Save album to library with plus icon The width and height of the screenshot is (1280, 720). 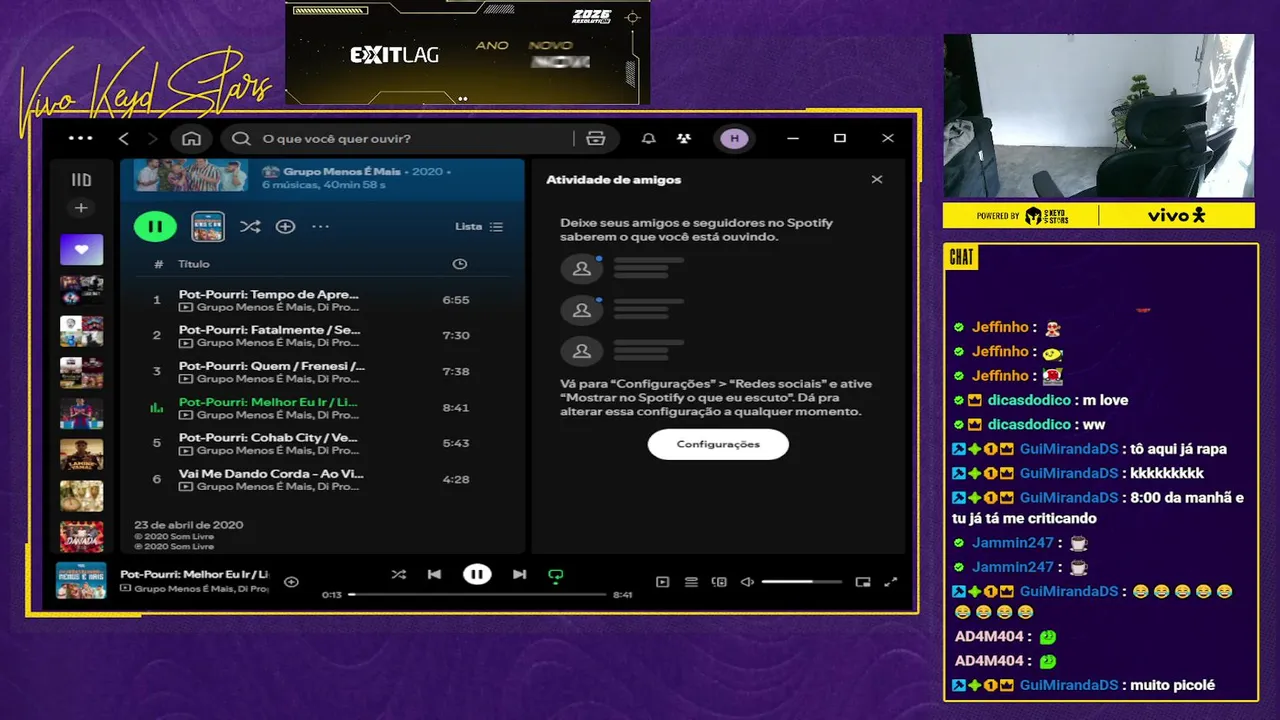pos(285,227)
